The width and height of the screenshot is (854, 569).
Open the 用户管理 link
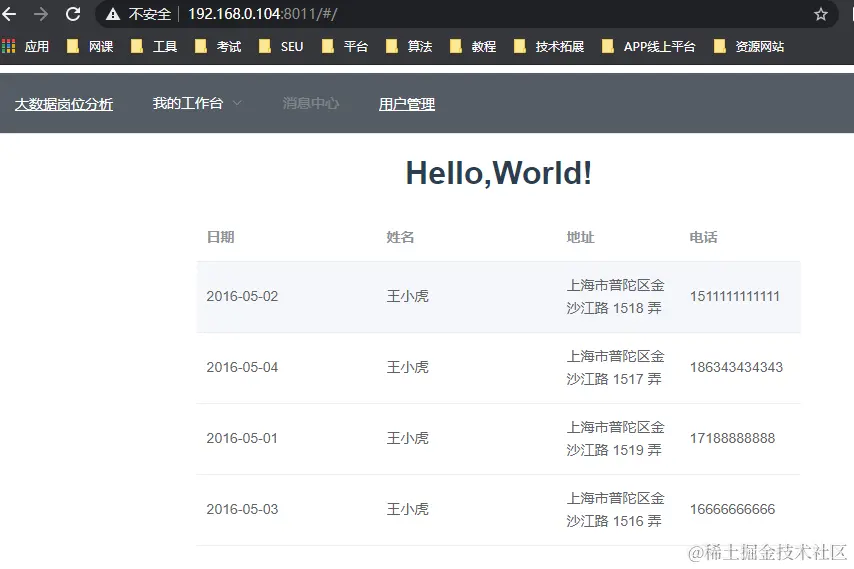click(407, 104)
